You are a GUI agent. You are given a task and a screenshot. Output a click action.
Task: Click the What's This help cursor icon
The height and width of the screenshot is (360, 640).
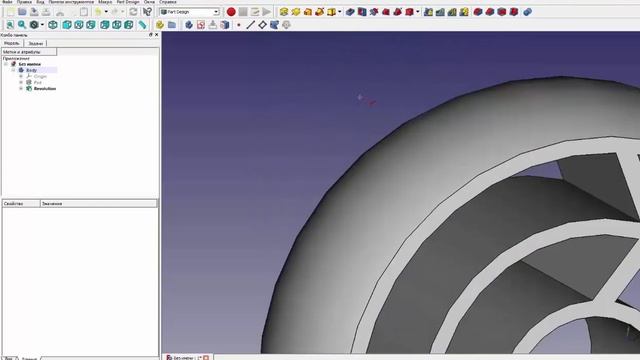(147, 12)
